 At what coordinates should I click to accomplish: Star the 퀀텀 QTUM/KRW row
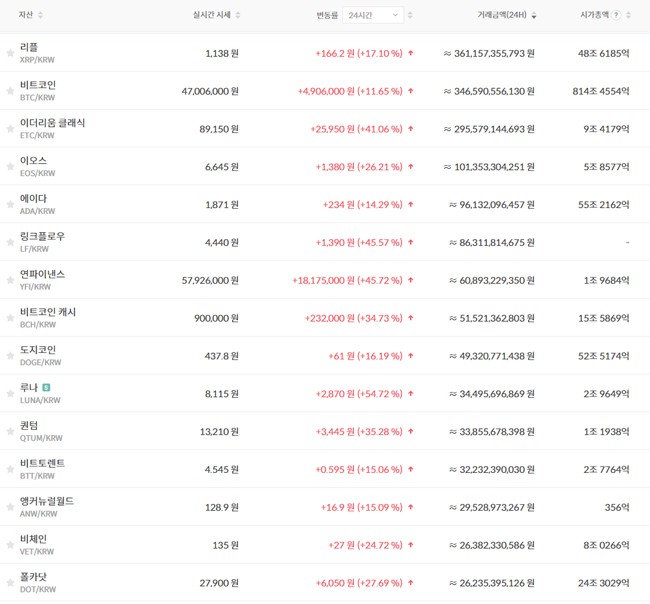[x=10, y=432]
